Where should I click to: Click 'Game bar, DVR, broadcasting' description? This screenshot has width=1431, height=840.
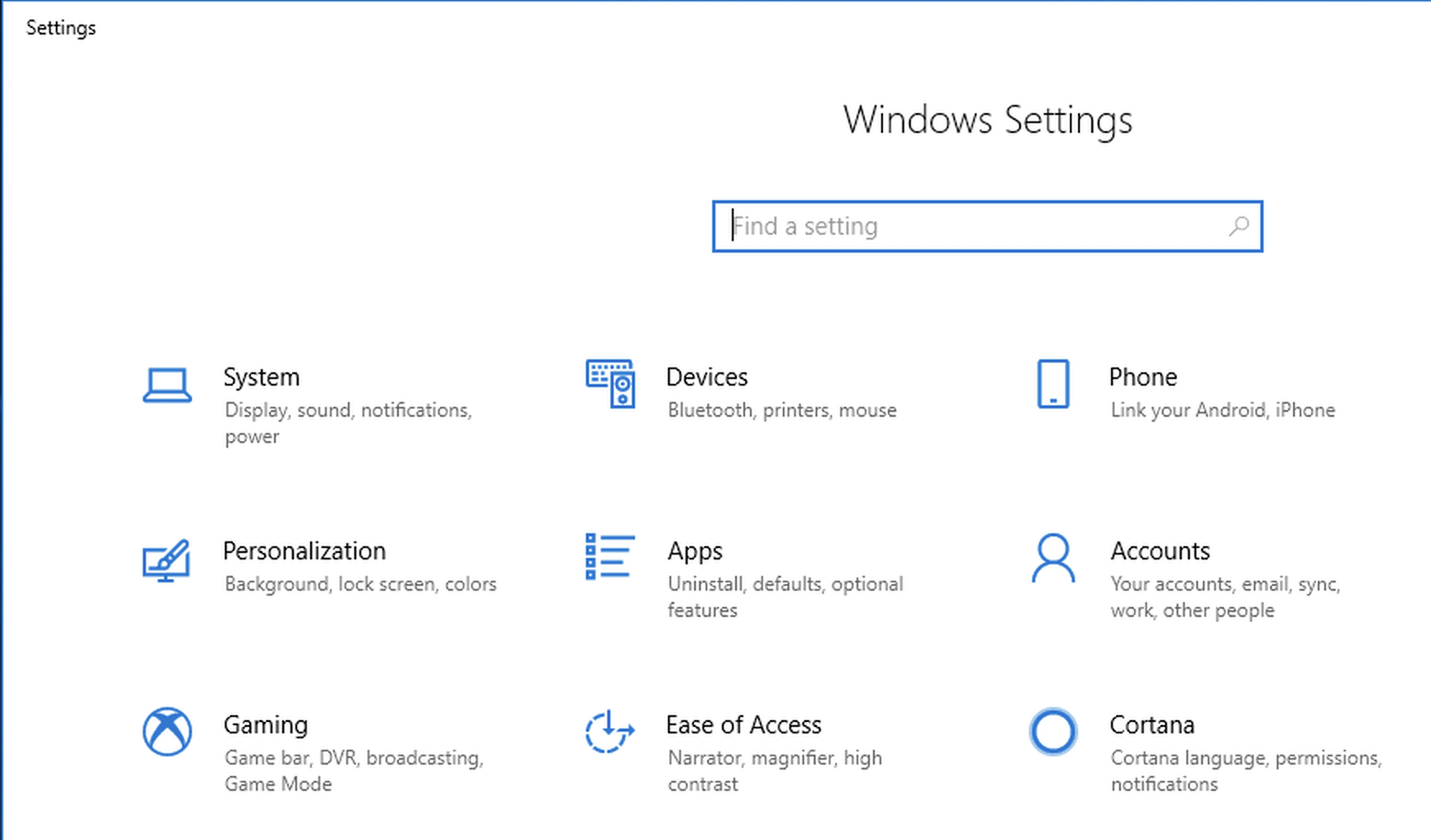(x=354, y=771)
